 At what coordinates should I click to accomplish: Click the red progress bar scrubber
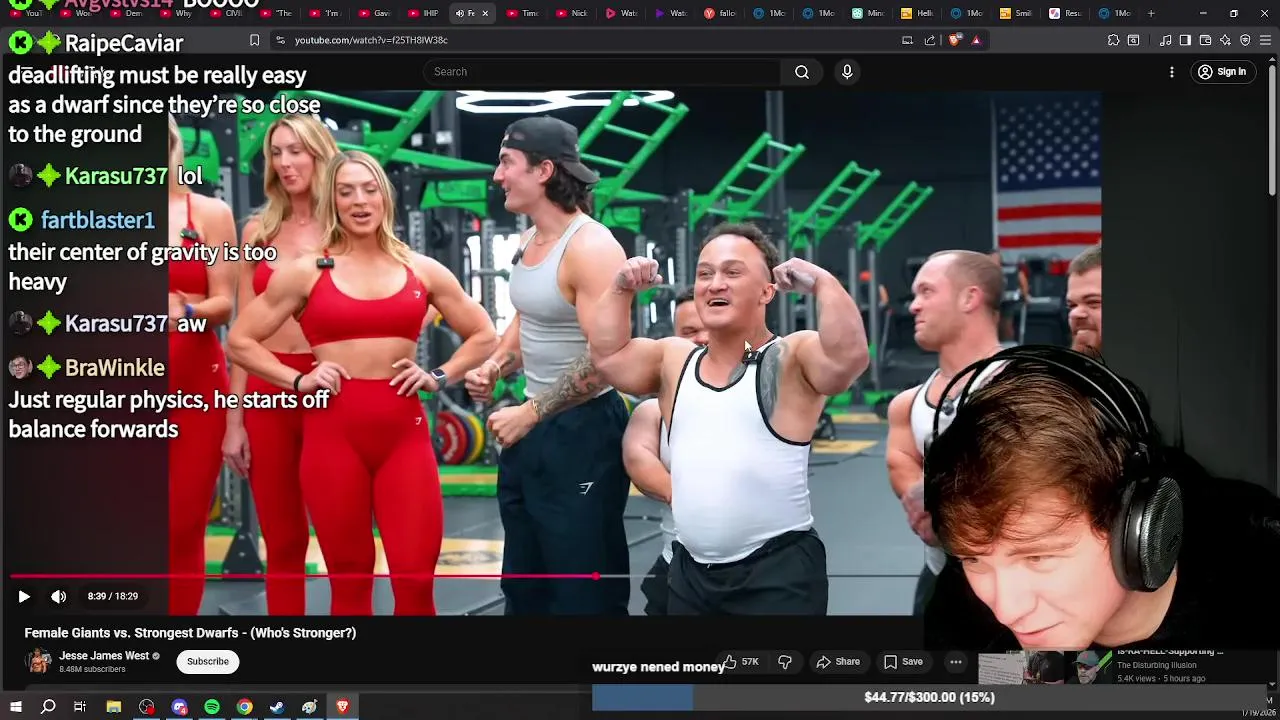click(596, 576)
